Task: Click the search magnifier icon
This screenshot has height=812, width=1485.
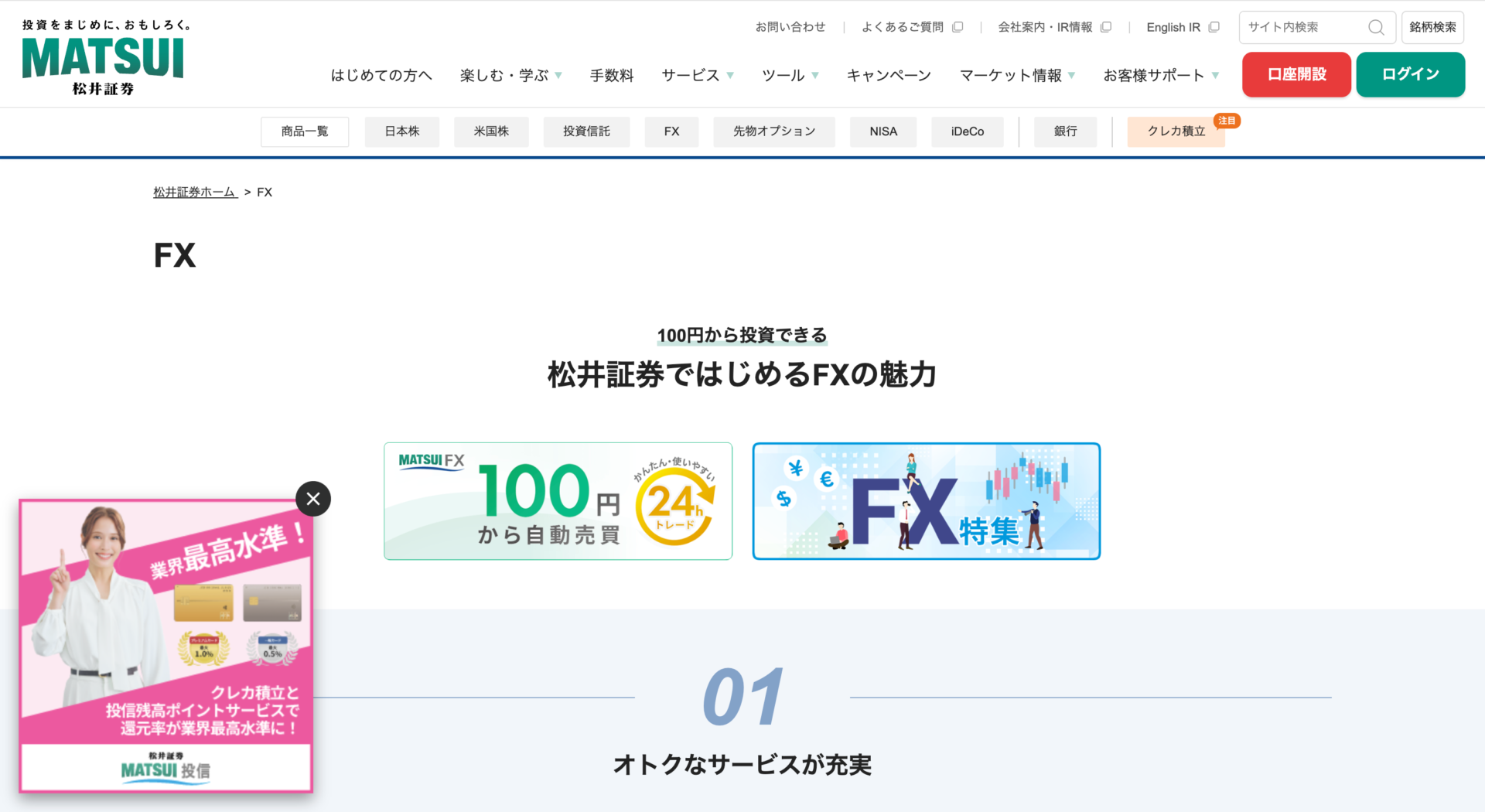Action: [1376, 28]
